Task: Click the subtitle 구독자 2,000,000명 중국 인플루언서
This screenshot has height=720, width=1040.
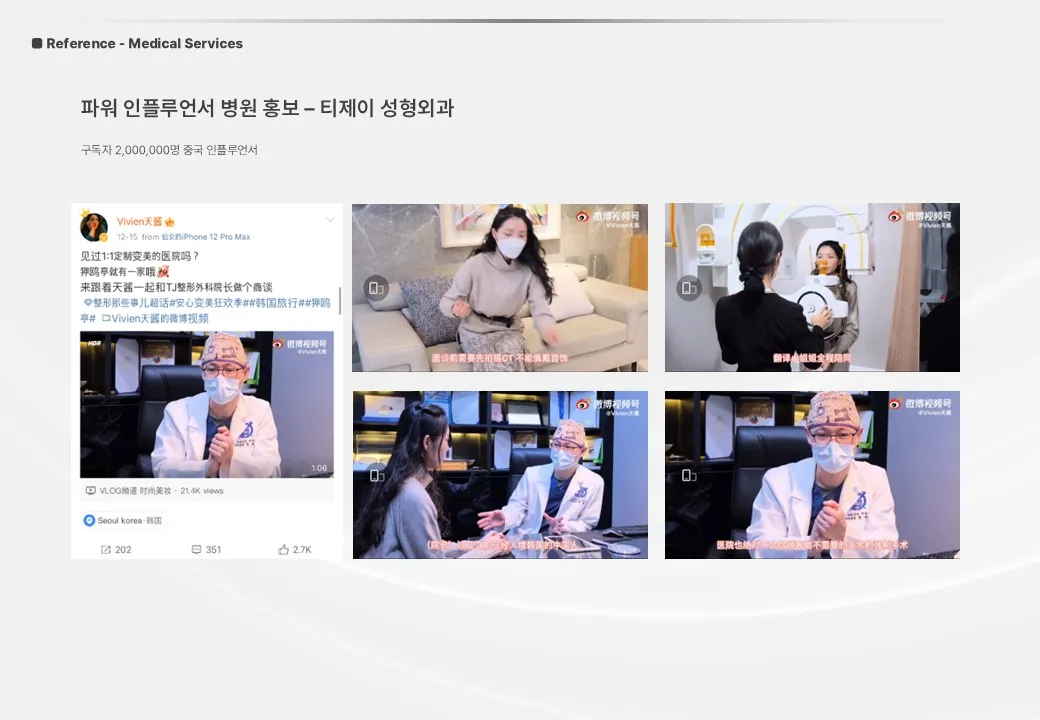Action: (169, 150)
